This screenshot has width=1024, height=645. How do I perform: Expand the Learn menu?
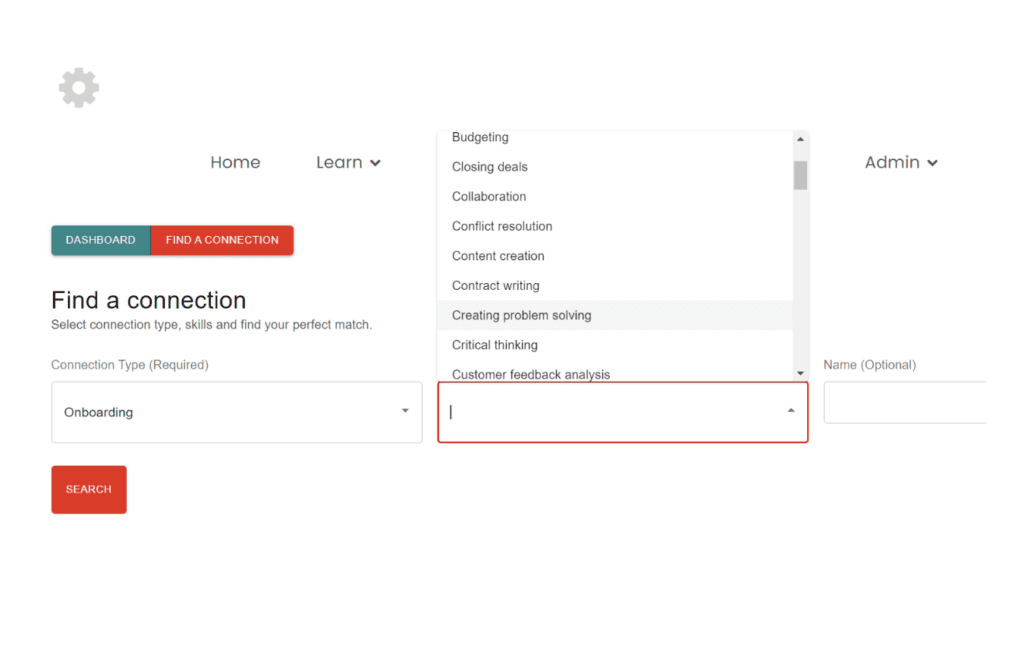(348, 162)
